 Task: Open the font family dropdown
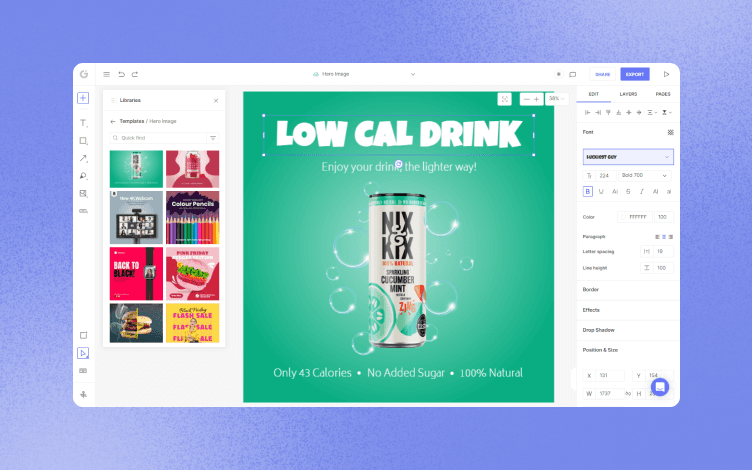pyautogui.click(x=628, y=157)
